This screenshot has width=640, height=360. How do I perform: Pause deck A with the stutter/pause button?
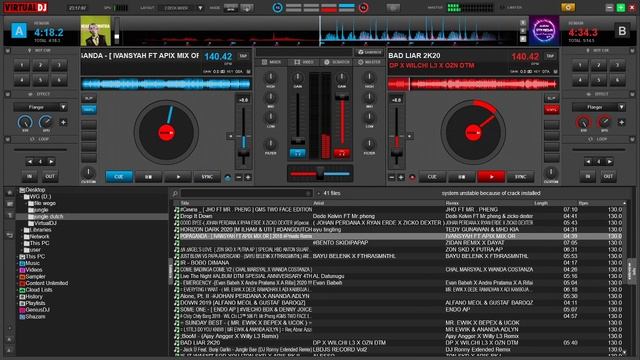148,177
